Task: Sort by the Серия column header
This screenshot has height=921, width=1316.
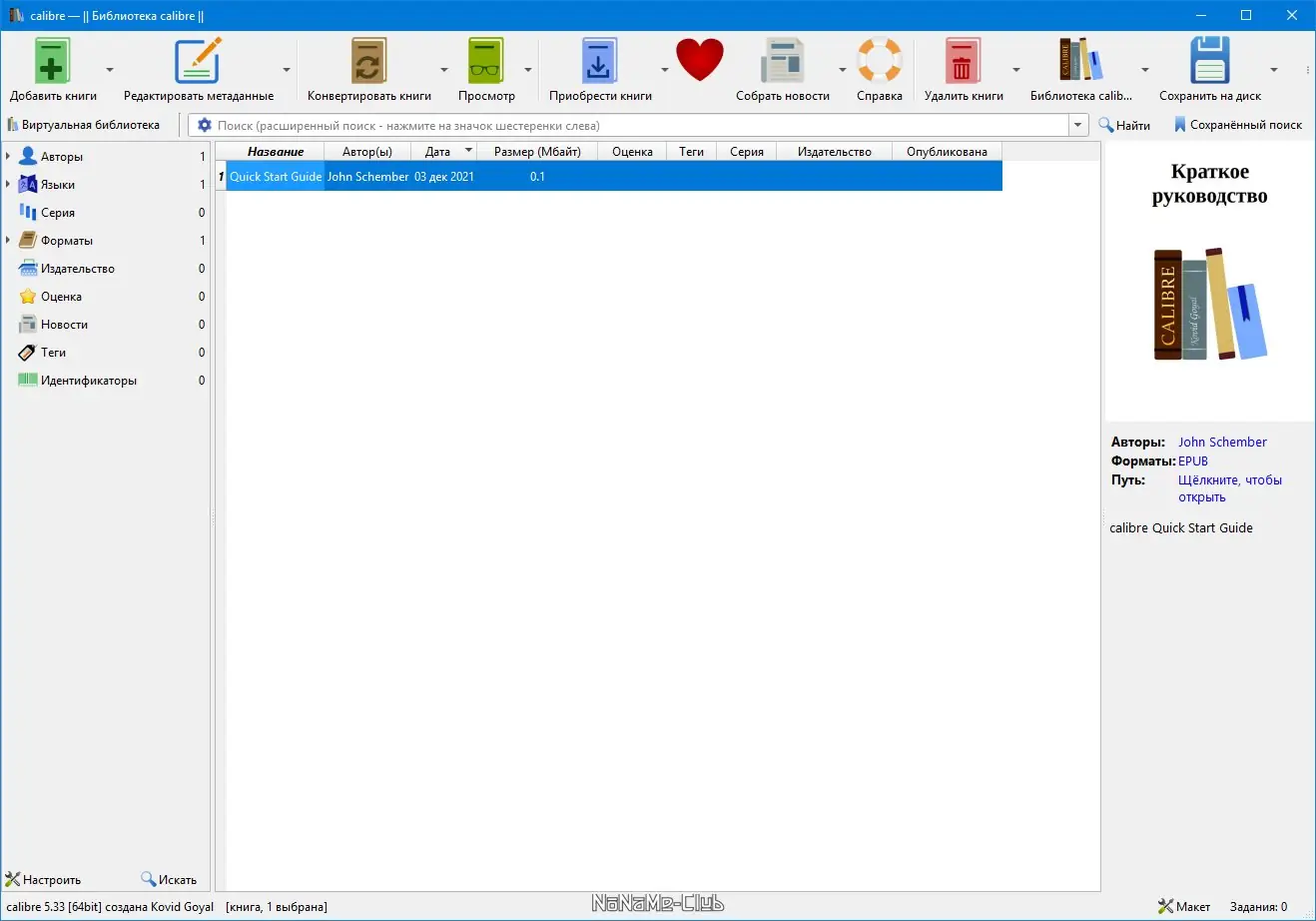Action: [x=747, y=152]
